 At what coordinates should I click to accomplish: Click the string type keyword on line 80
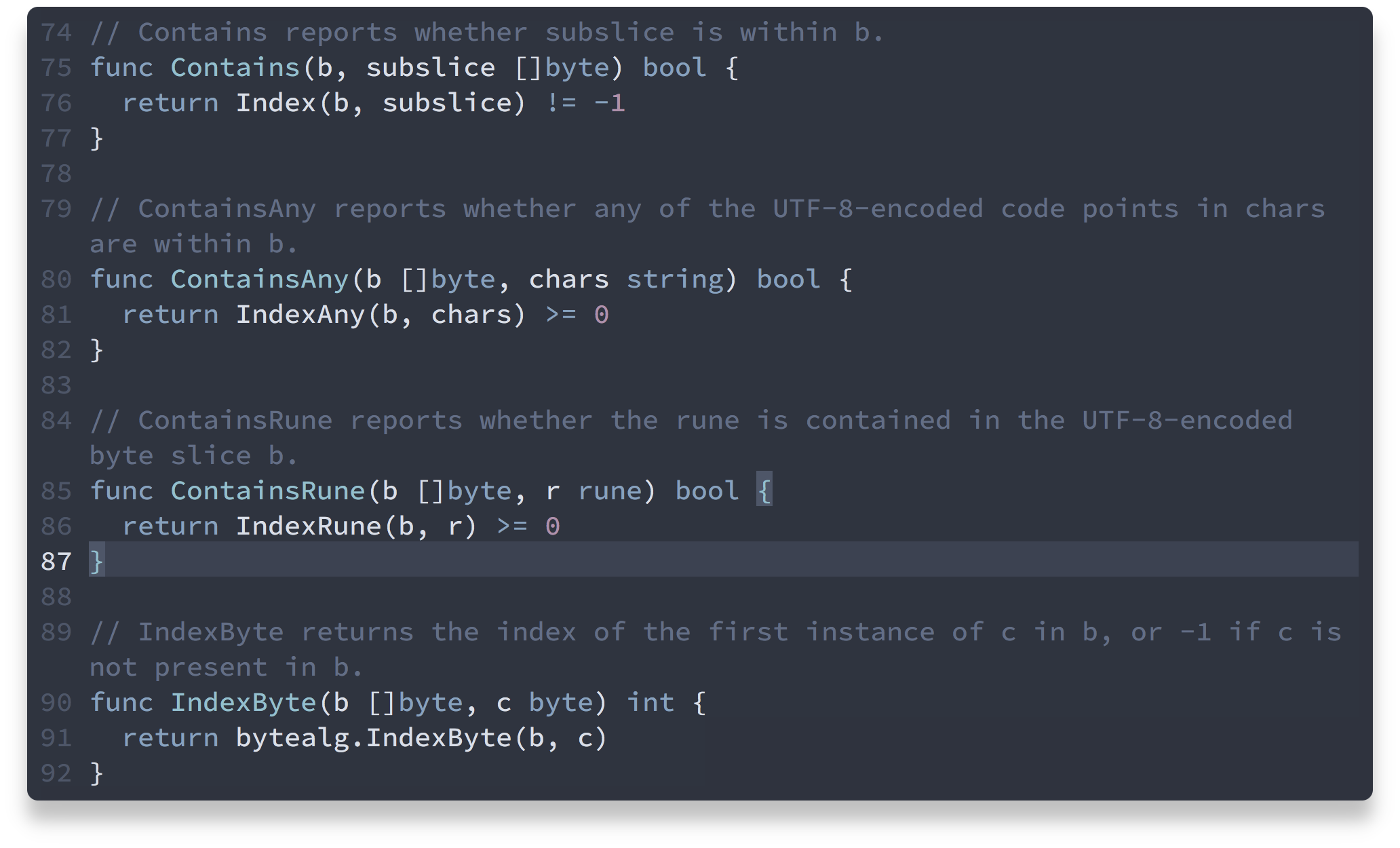pos(674,279)
